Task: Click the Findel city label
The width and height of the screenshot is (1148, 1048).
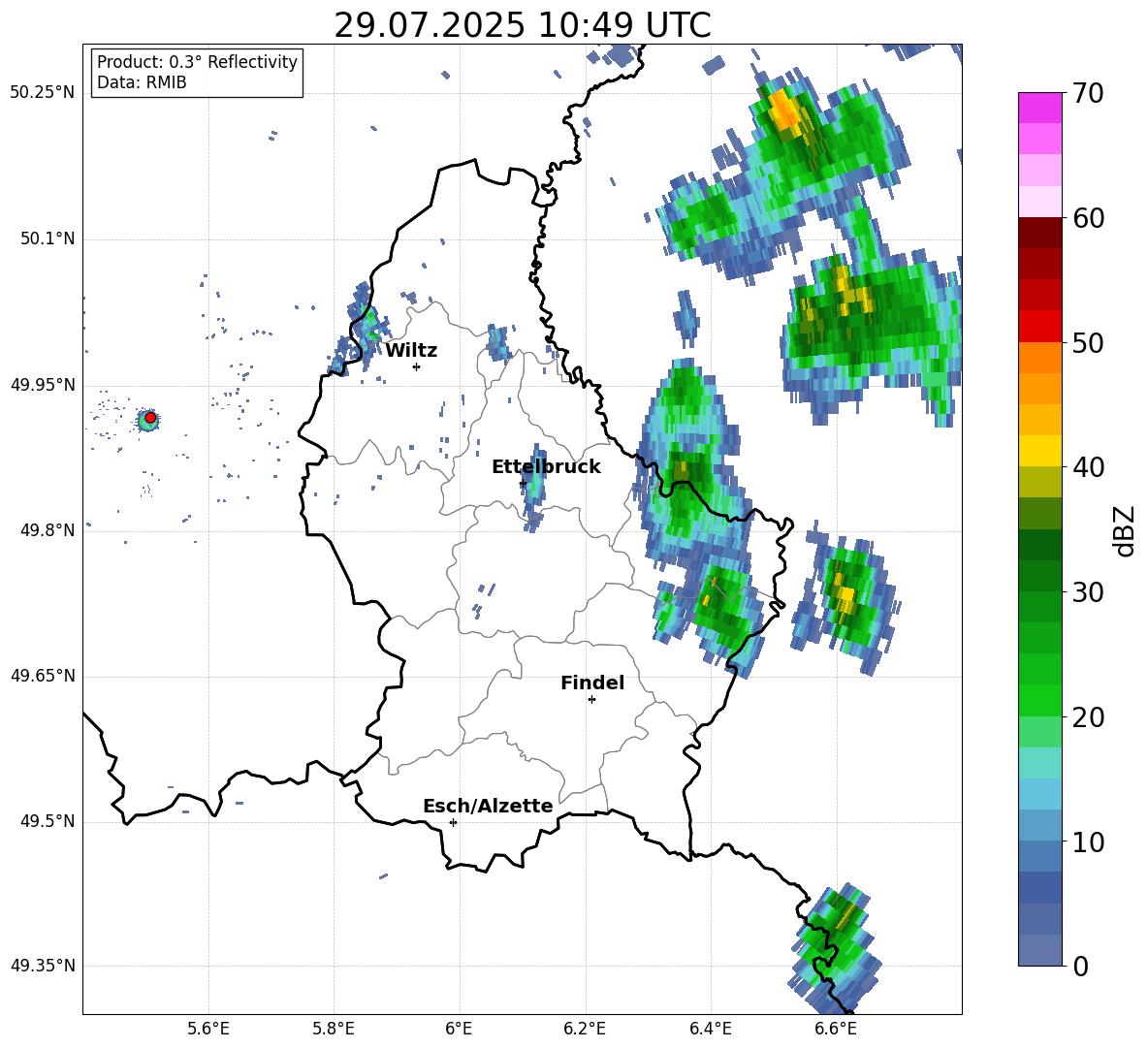Action: (x=592, y=683)
